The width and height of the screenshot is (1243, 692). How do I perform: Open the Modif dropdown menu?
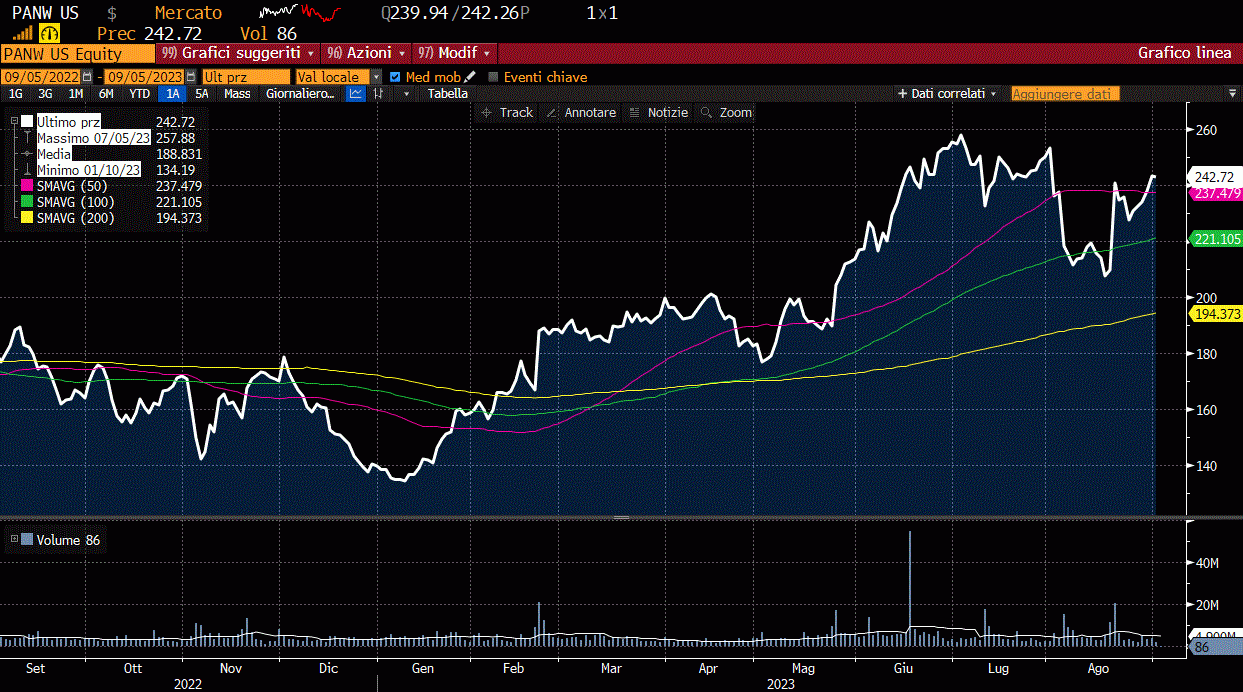(x=455, y=52)
